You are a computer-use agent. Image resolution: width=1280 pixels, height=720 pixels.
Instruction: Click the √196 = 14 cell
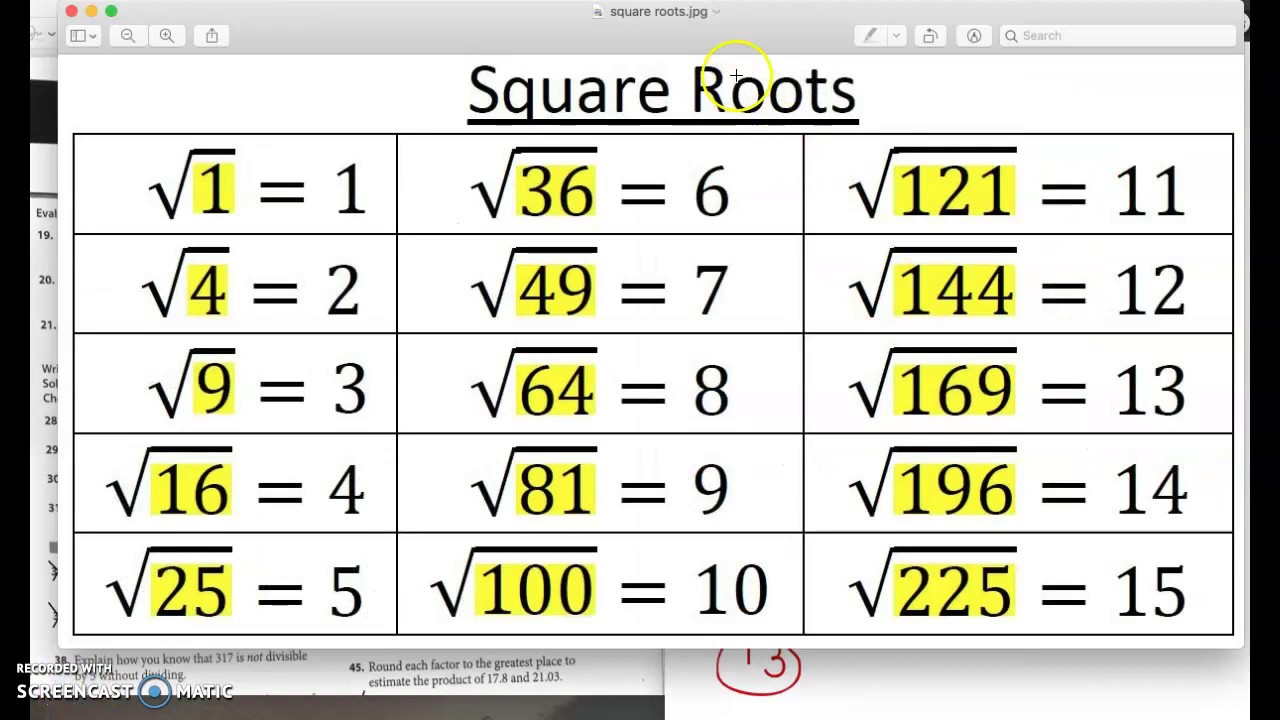tap(1018, 484)
